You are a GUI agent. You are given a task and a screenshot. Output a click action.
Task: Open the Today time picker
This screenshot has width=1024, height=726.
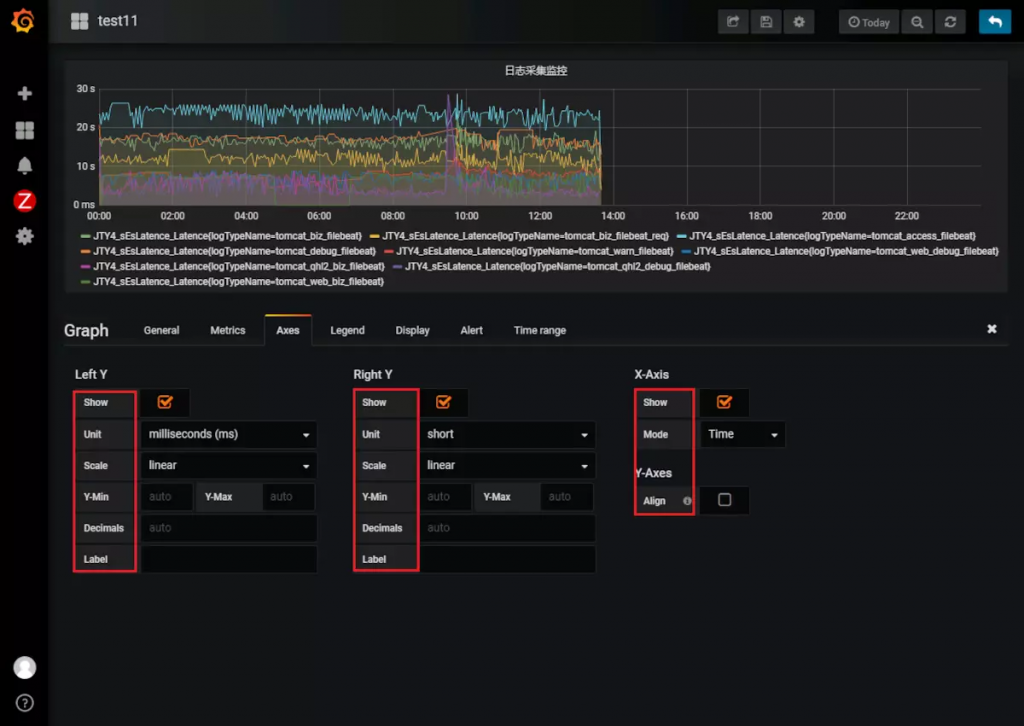(x=869, y=22)
